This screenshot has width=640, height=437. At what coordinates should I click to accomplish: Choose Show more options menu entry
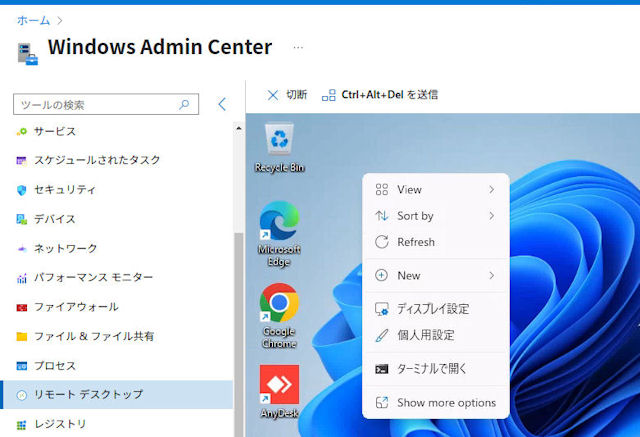[436, 403]
